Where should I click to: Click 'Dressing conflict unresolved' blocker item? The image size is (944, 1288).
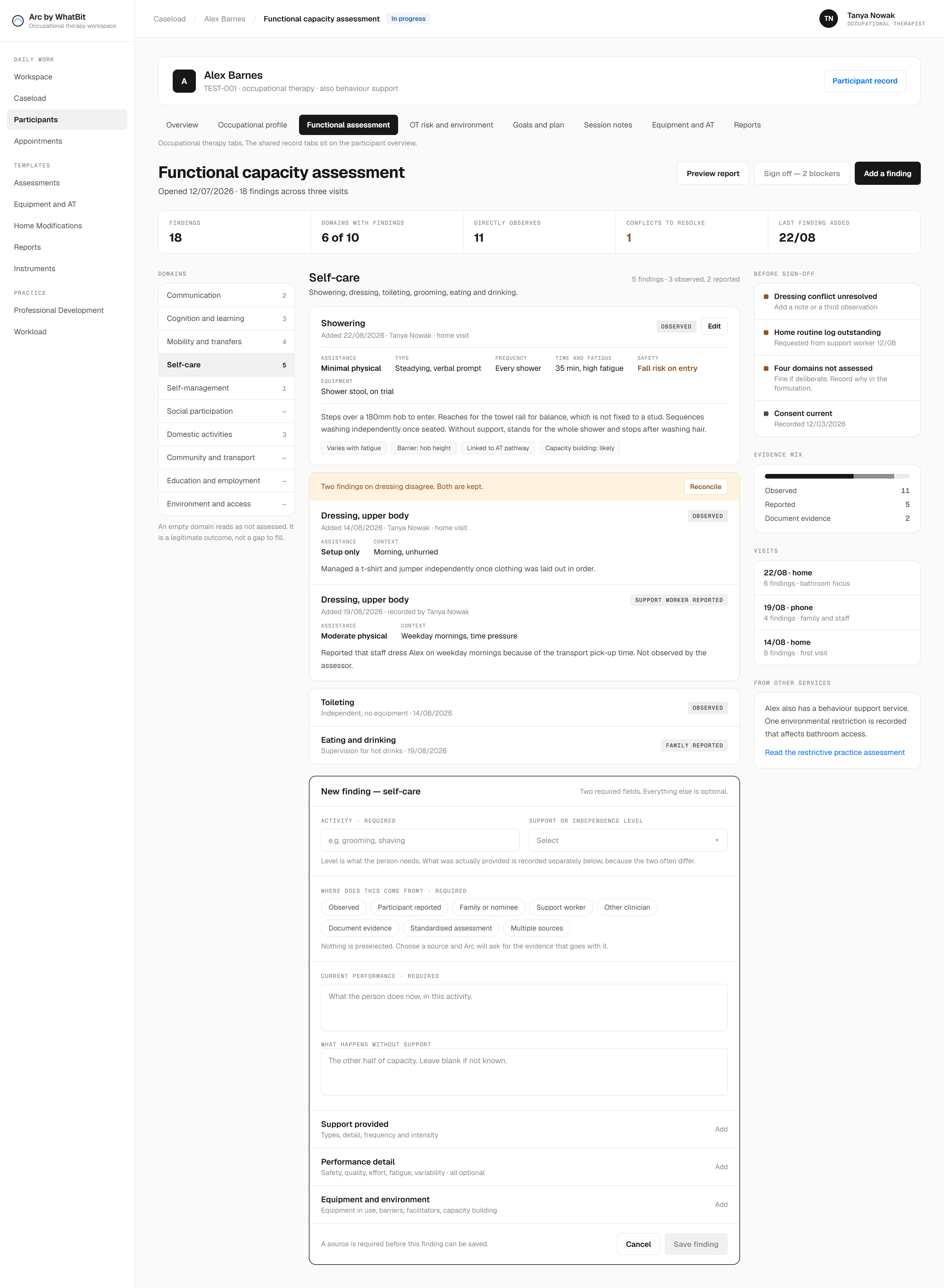(x=837, y=302)
